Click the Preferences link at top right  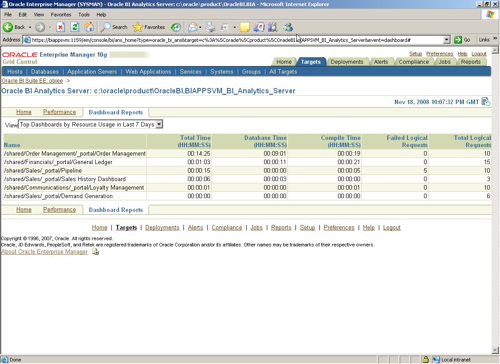point(439,54)
